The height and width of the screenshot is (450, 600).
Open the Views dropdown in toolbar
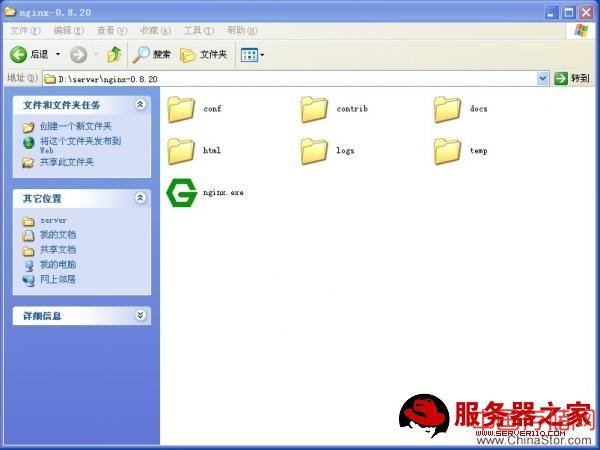pyautogui.click(x=252, y=54)
